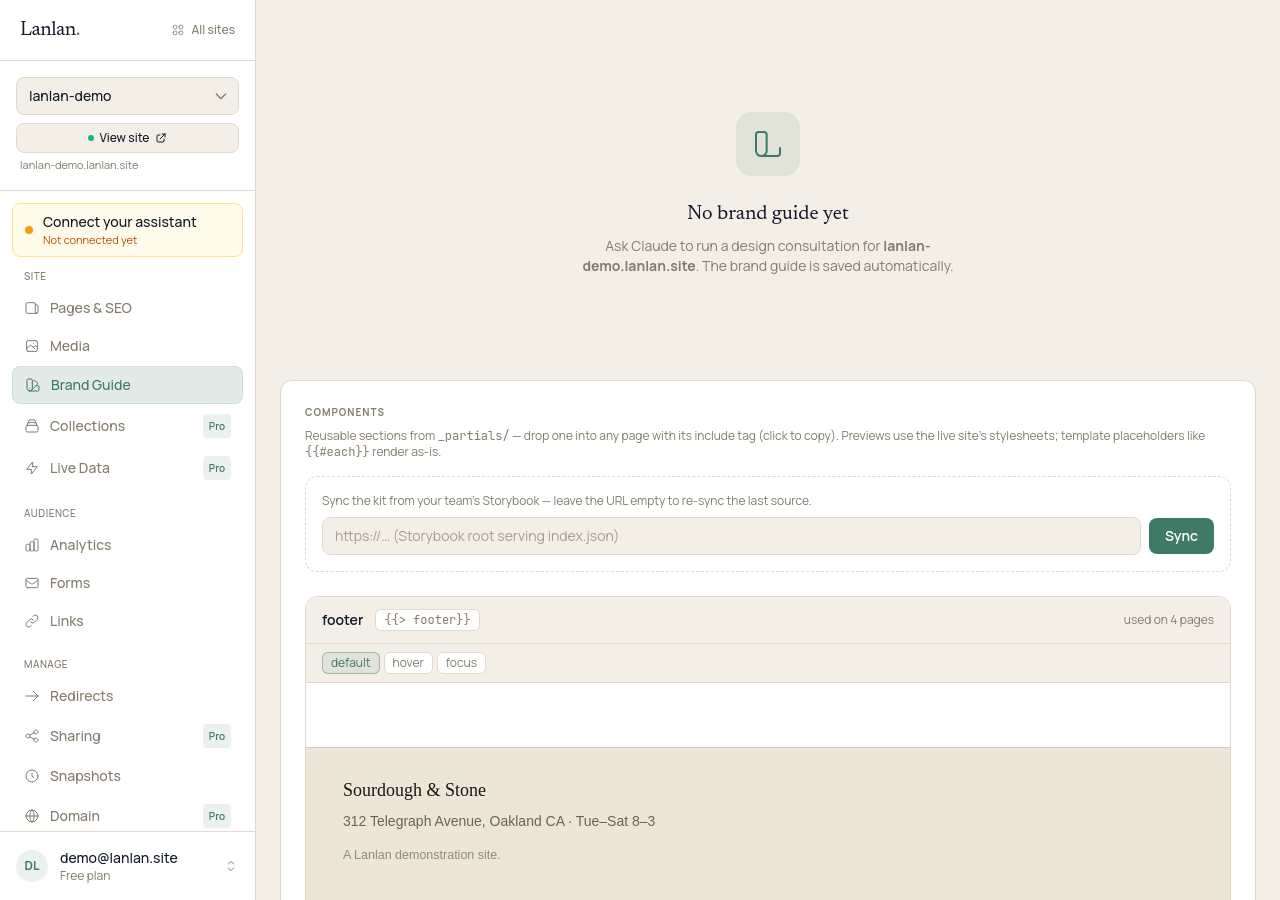Copy the {{> footer}} include tag
This screenshot has height=900, width=1280.
click(427, 620)
